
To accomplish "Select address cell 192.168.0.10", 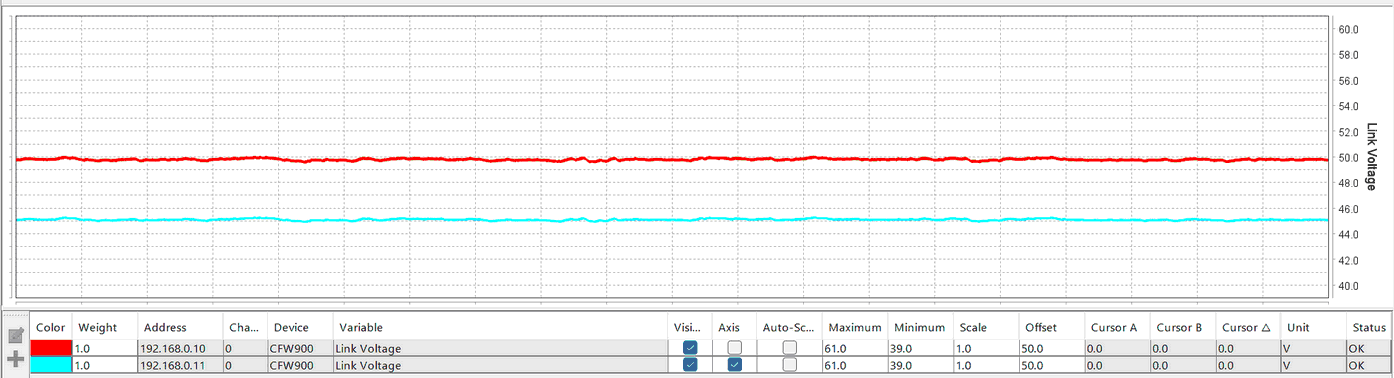I will (180, 348).
